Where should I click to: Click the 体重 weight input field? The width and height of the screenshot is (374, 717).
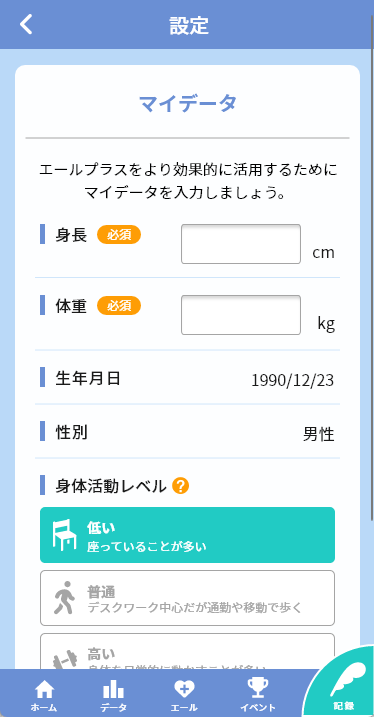coord(241,315)
